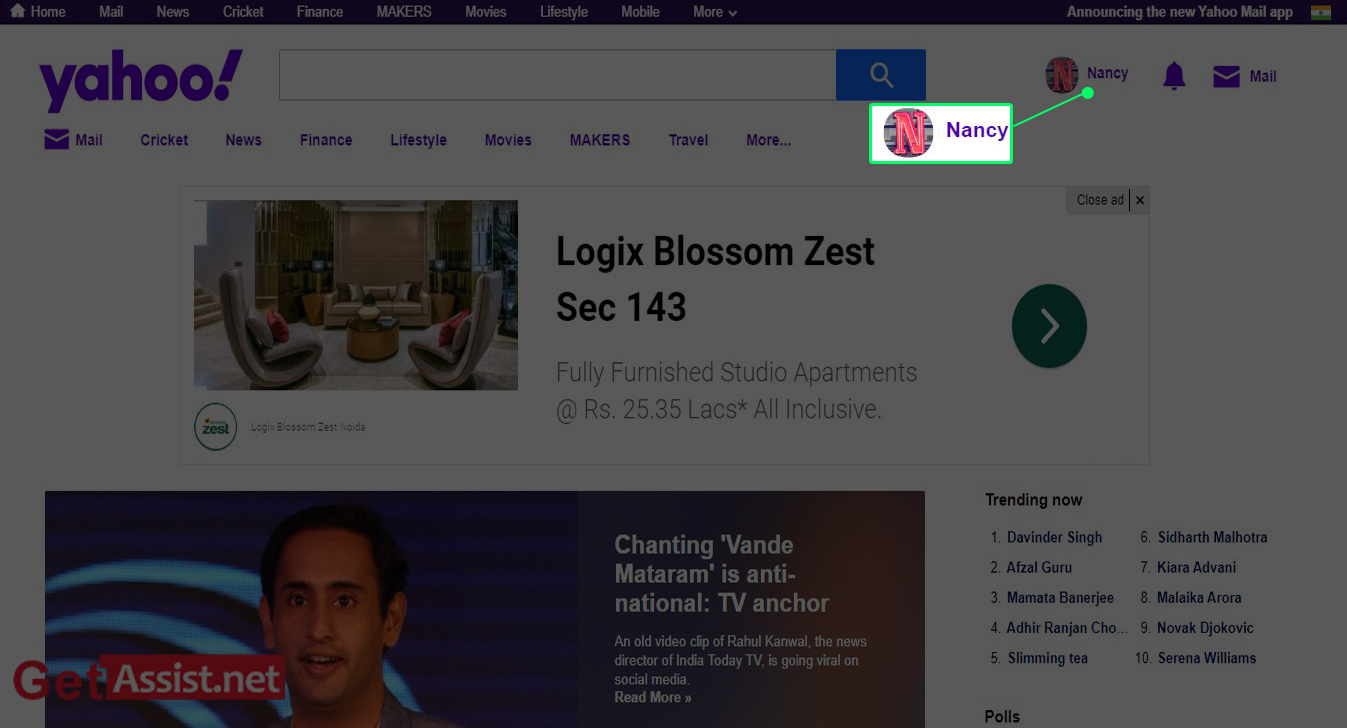Click the TV anchor story photo
The width and height of the screenshot is (1347, 728).
pos(311,609)
